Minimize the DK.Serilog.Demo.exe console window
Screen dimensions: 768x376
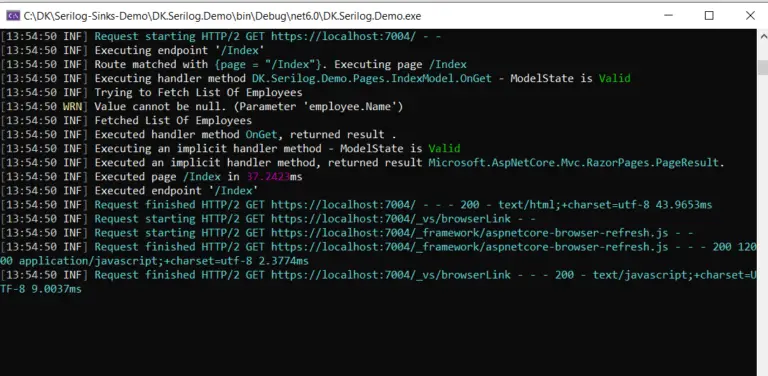tap(669, 16)
